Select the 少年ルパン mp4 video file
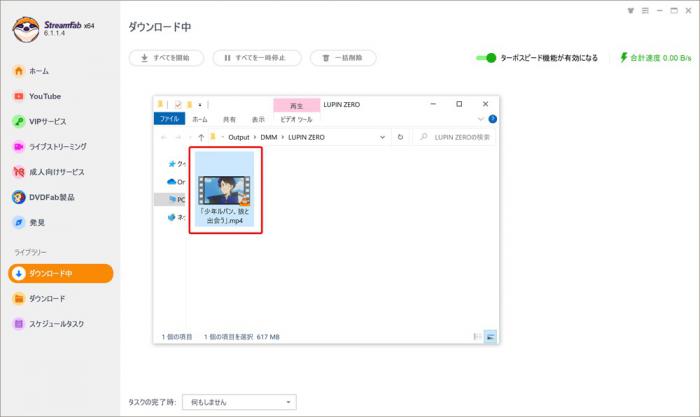700x417 pixels. click(225, 189)
